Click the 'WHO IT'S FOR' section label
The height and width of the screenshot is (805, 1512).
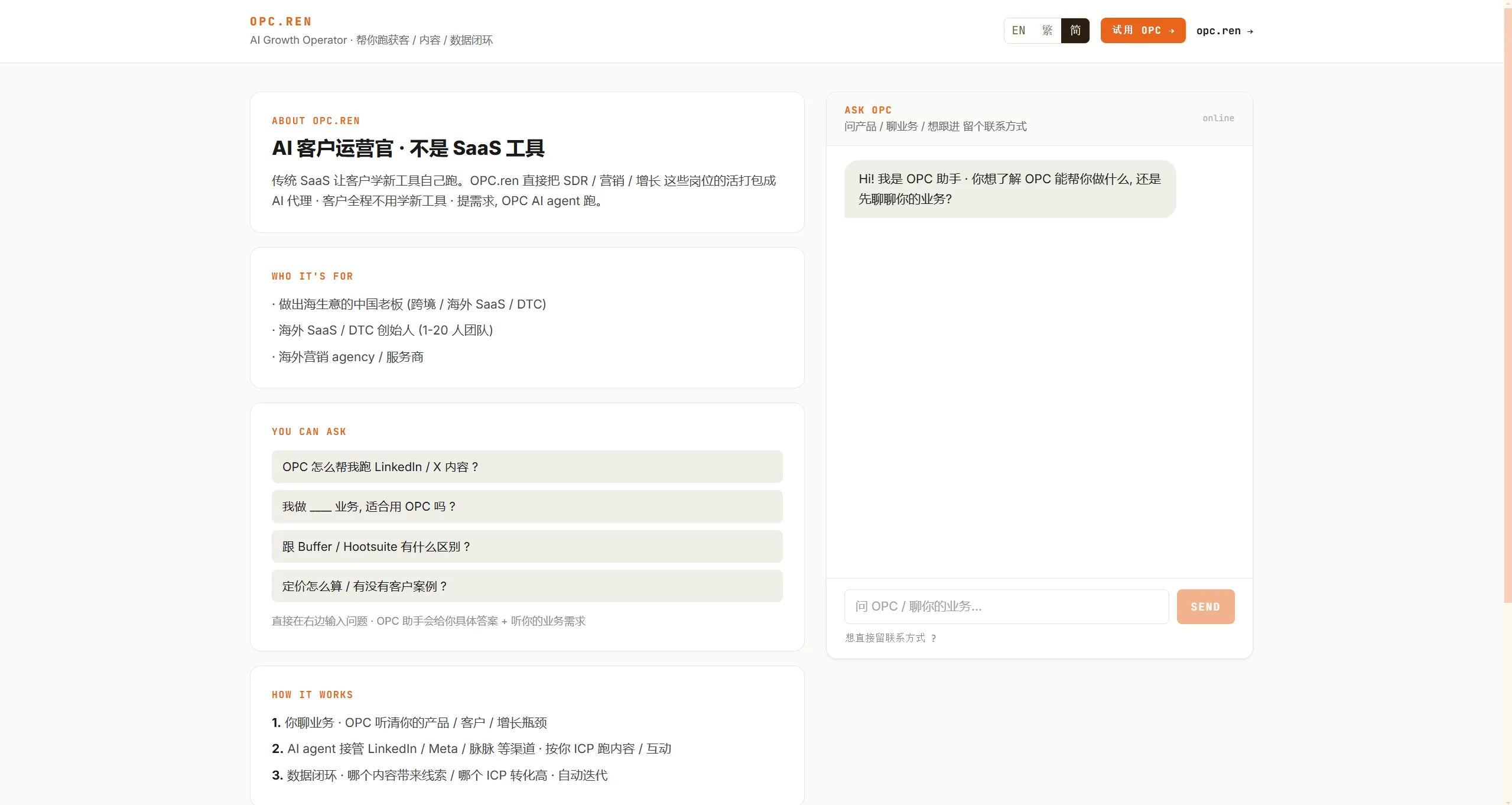tap(312, 277)
